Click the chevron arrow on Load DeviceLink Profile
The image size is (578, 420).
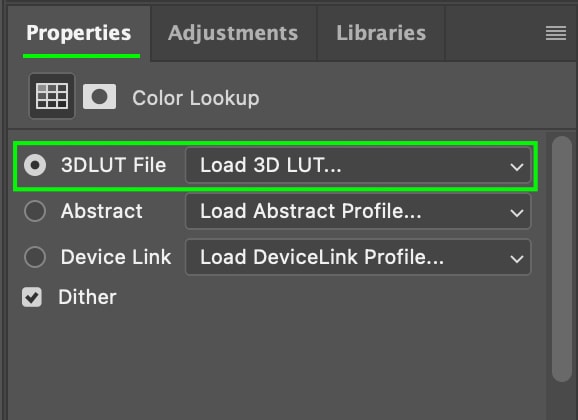point(517,259)
